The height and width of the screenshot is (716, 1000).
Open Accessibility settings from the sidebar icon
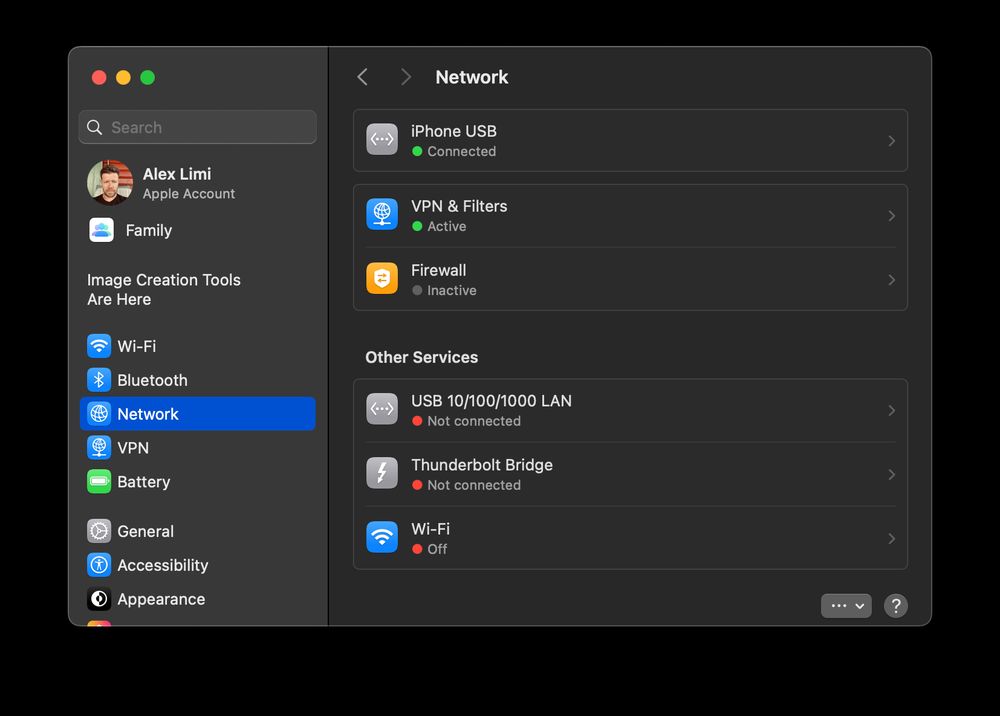99,565
